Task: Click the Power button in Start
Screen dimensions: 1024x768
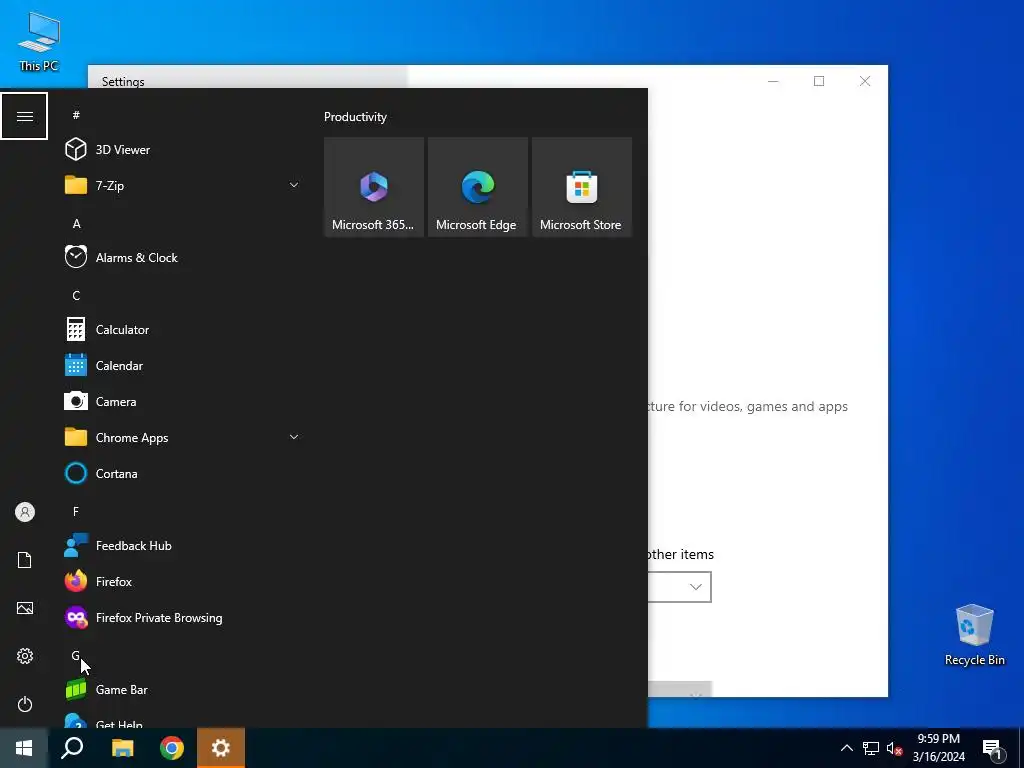Action: pos(25,704)
